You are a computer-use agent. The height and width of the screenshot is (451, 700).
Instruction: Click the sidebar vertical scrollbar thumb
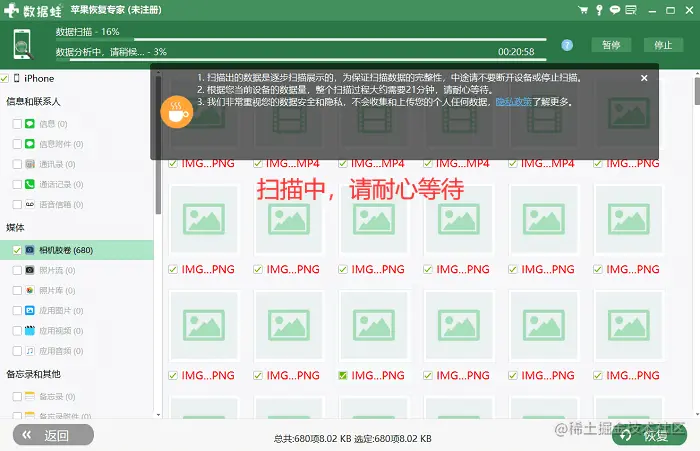click(x=158, y=147)
